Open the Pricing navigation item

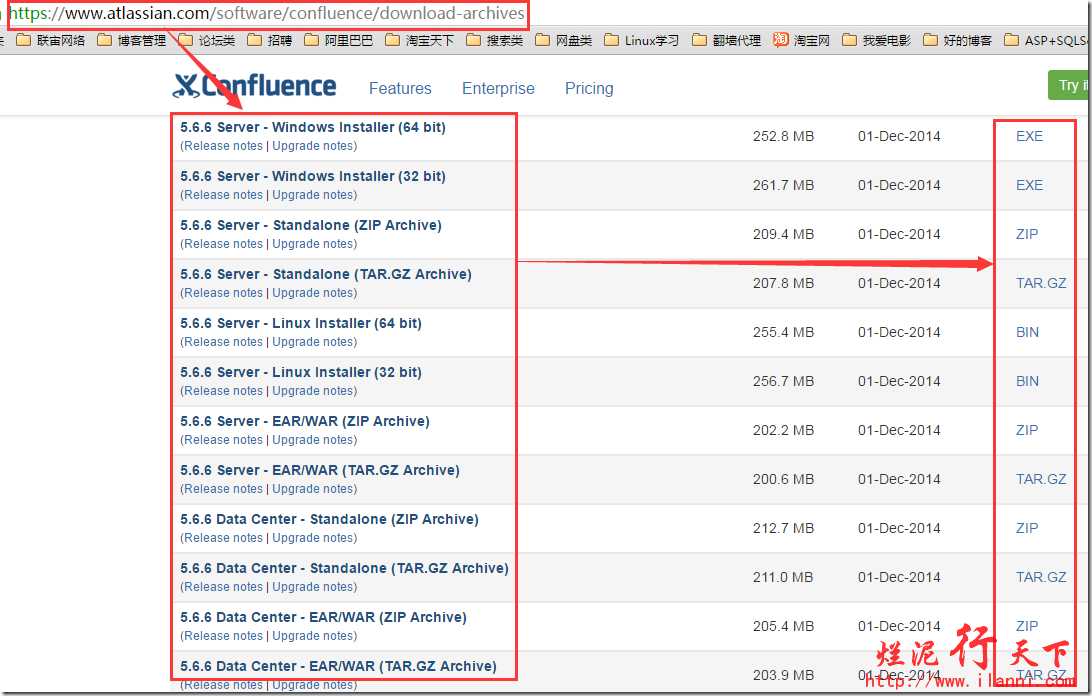click(x=588, y=88)
